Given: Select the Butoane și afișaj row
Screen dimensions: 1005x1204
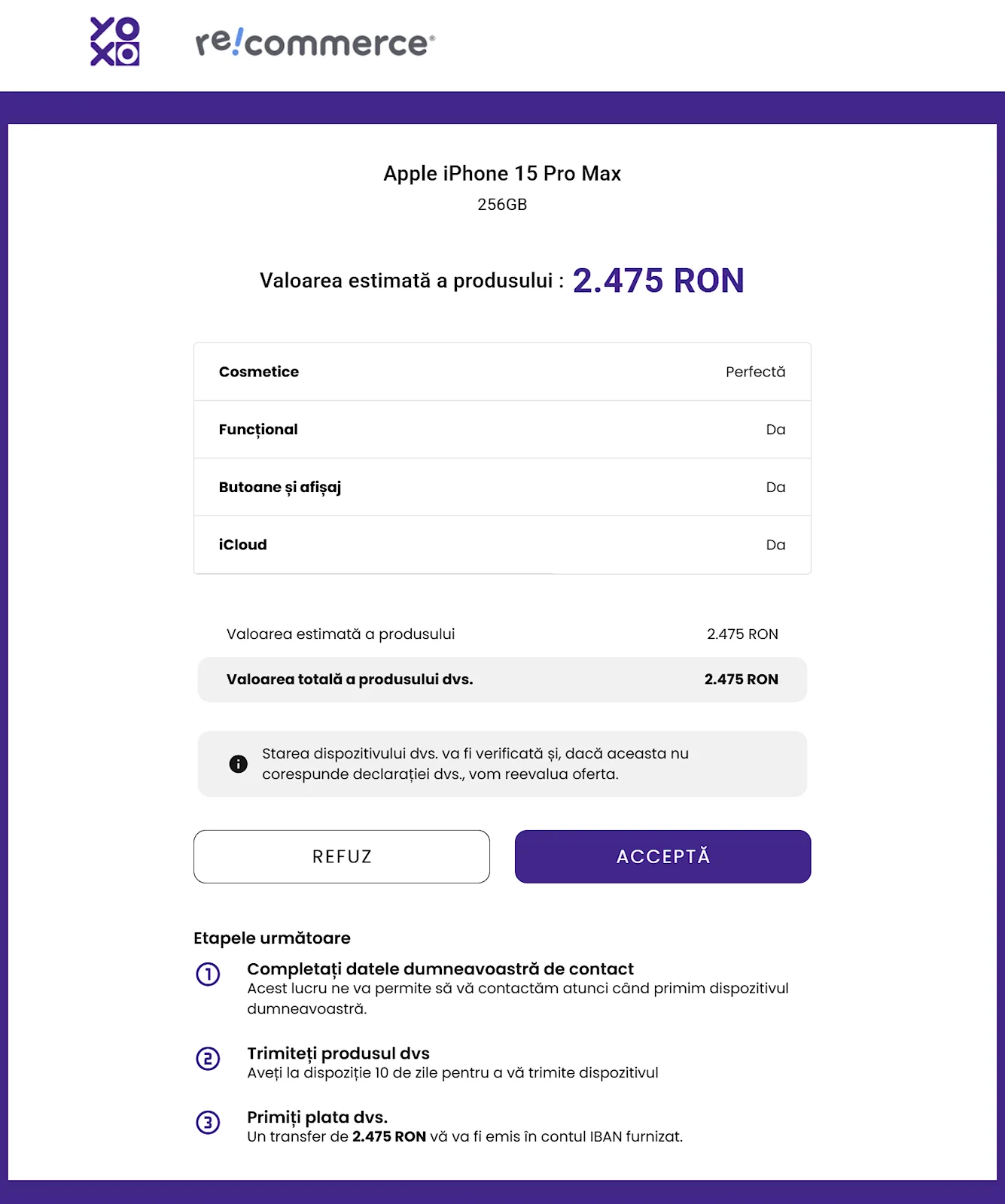Looking at the screenshot, I should click(x=502, y=487).
